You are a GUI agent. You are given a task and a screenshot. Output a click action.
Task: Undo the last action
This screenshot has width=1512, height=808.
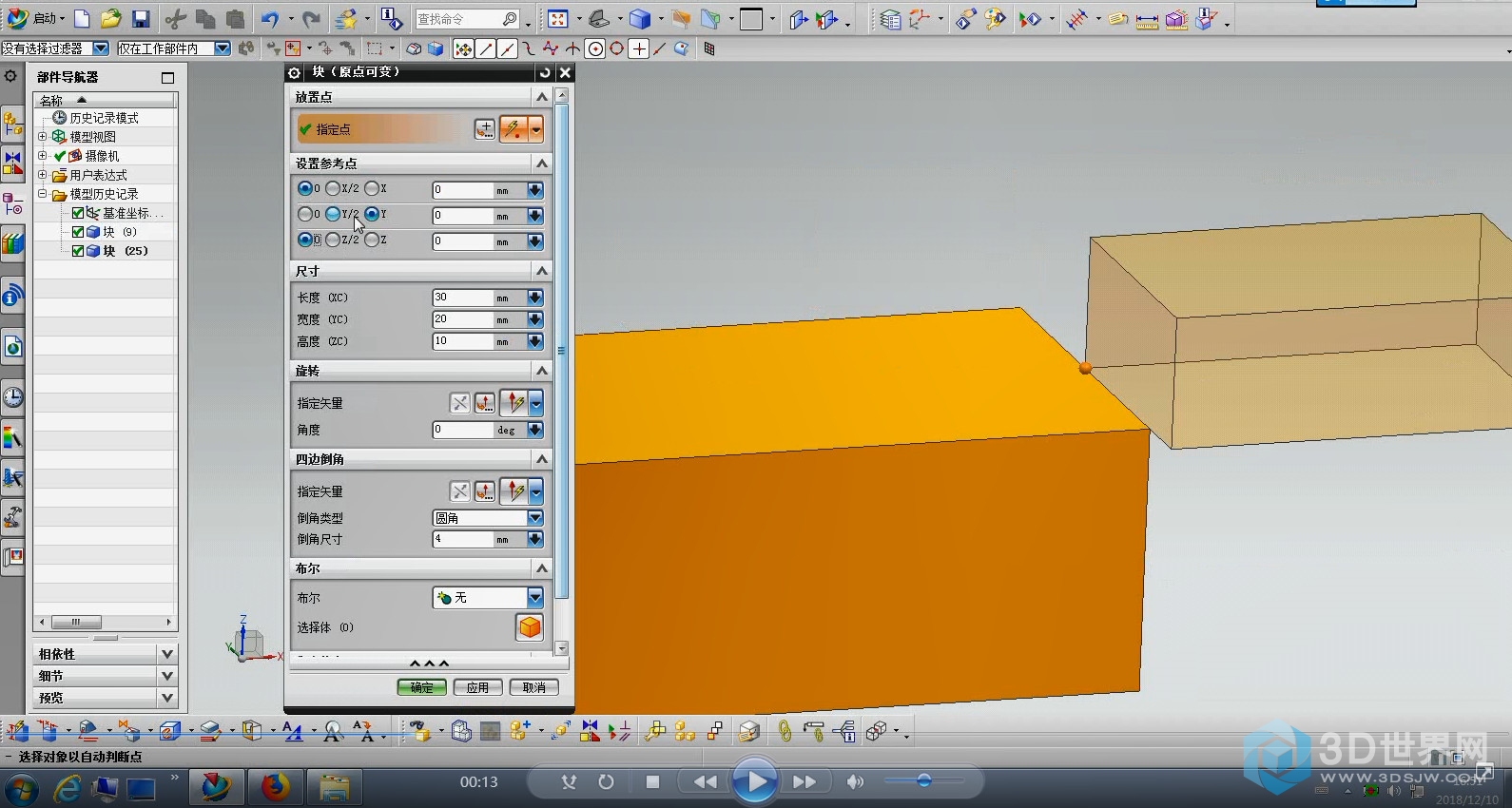271,19
